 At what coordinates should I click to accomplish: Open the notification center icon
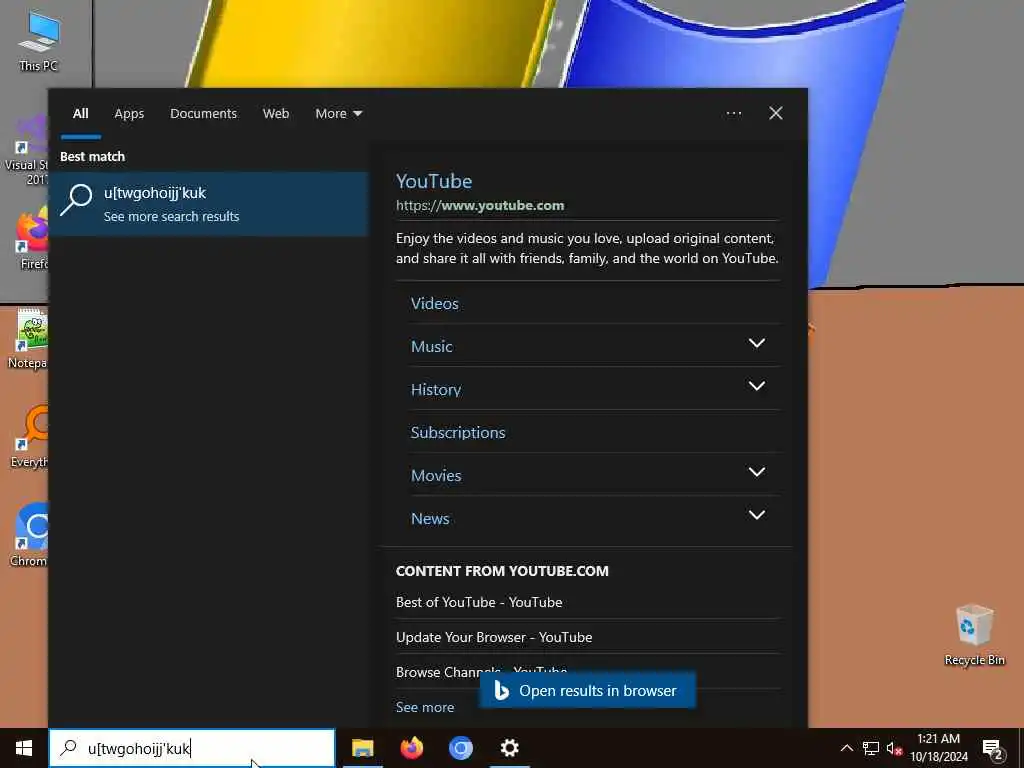point(993,748)
